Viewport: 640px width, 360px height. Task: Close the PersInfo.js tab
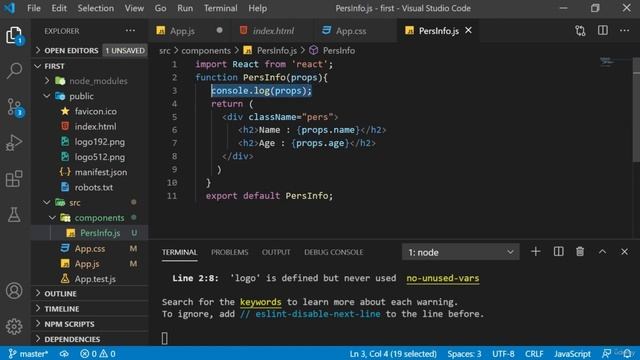[x=469, y=30]
